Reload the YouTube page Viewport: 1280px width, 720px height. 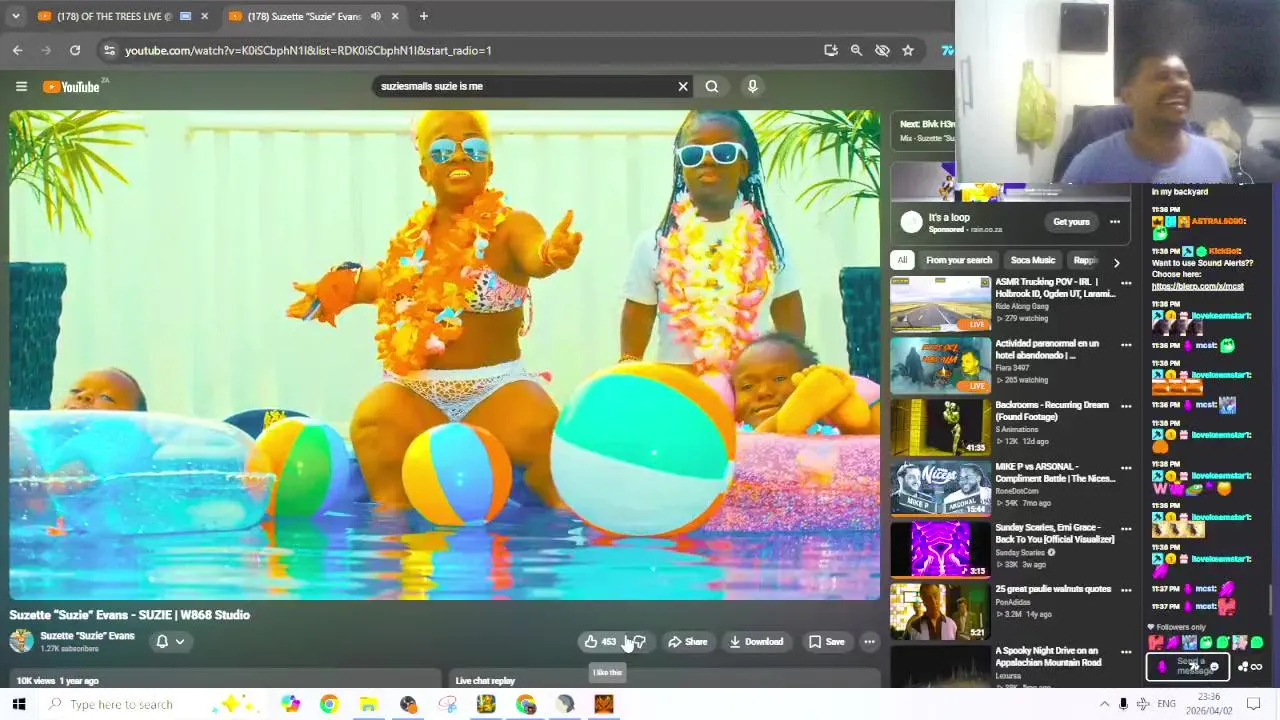pos(75,50)
